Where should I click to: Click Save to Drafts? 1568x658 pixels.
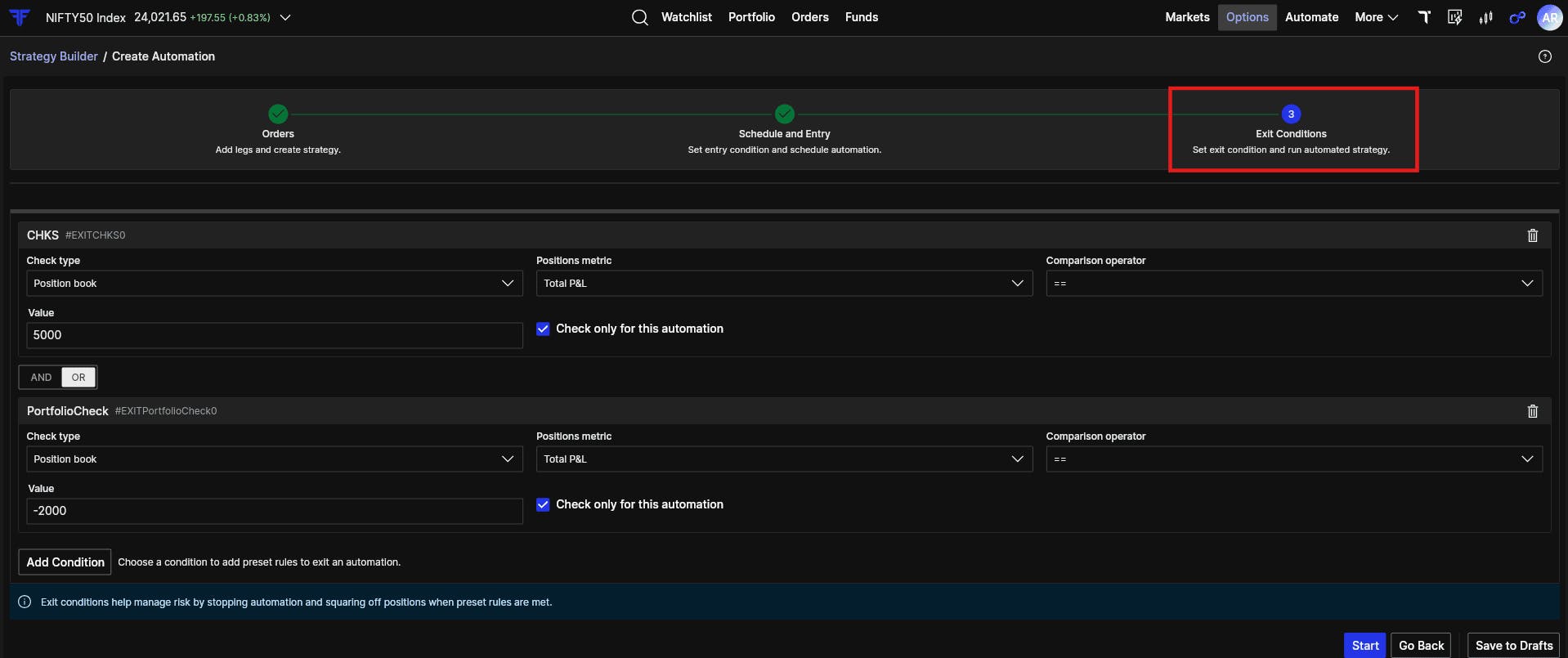pyautogui.click(x=1513, y=645)
